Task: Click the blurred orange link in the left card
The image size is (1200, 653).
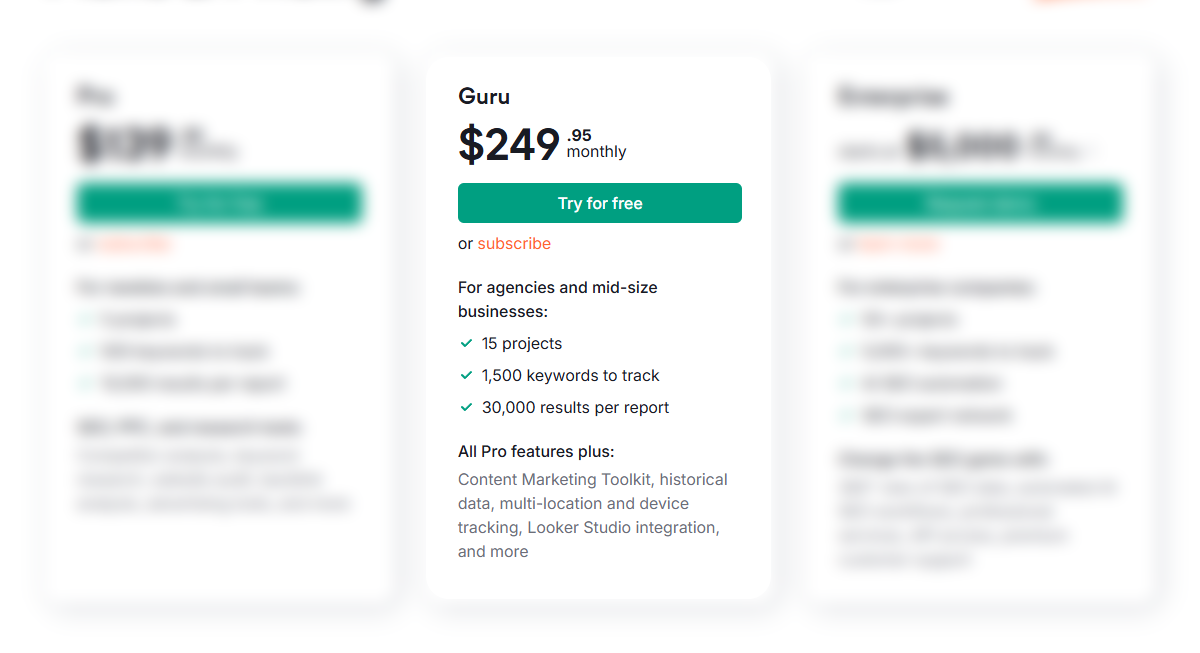Action: tap(134, 243)
